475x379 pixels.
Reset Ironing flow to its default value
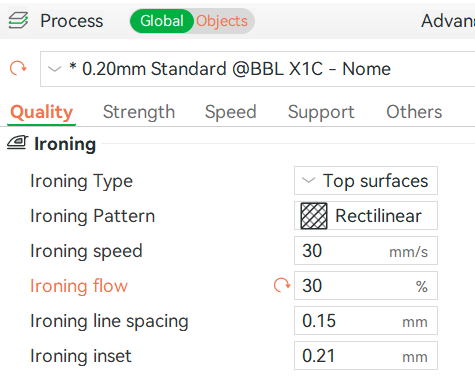pyautogui.click(x=282, y=285)
